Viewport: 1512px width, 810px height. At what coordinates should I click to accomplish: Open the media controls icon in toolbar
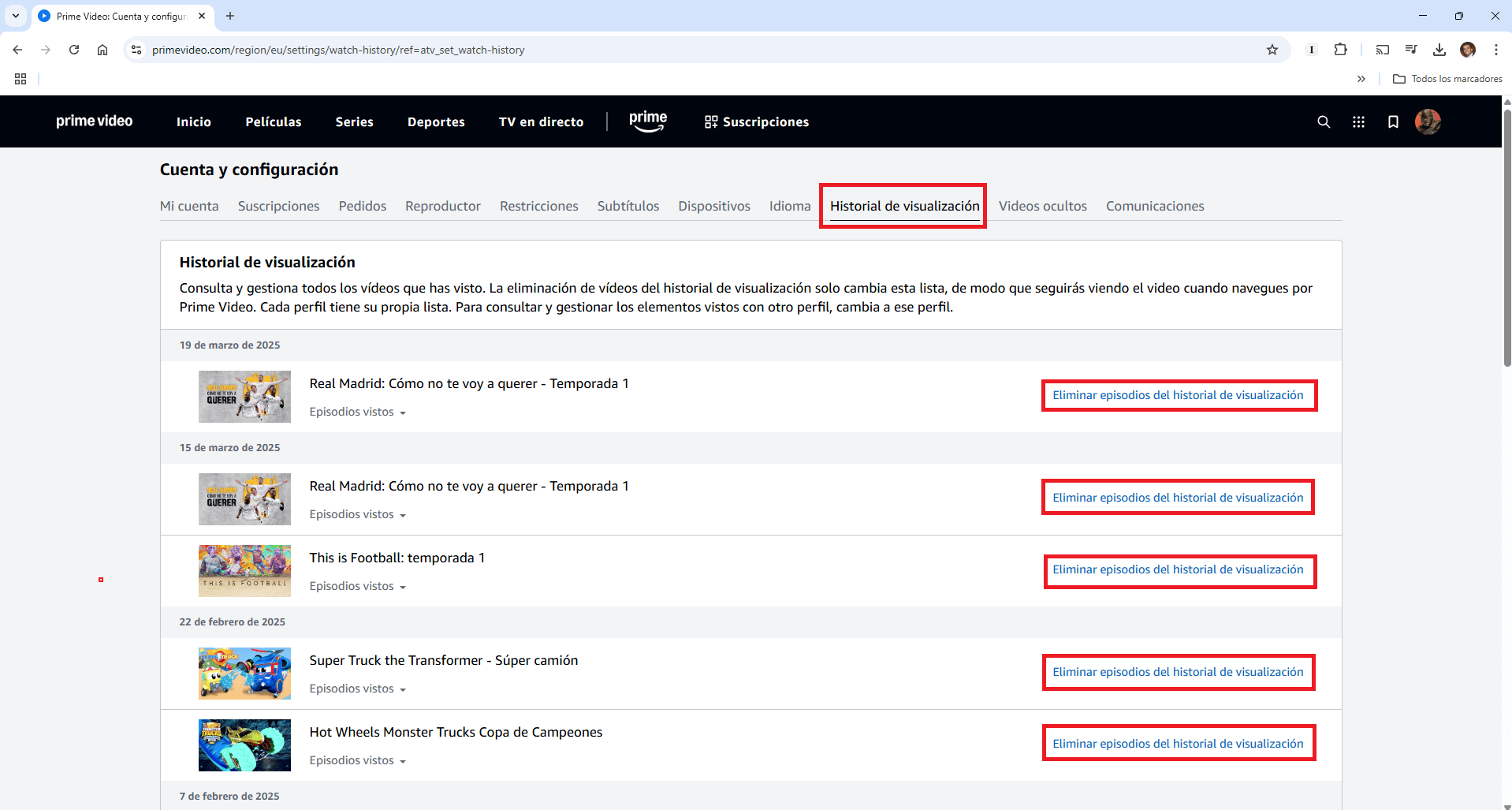pos(1411,50)
